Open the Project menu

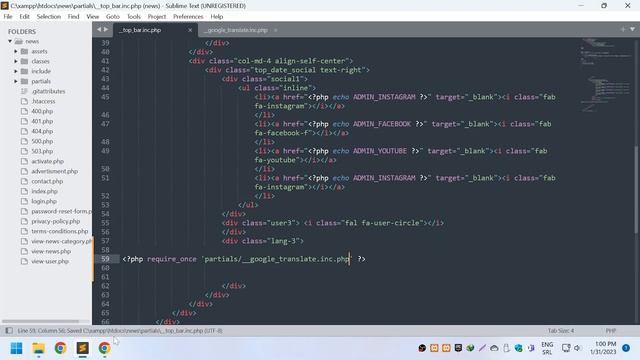[157, 17]
